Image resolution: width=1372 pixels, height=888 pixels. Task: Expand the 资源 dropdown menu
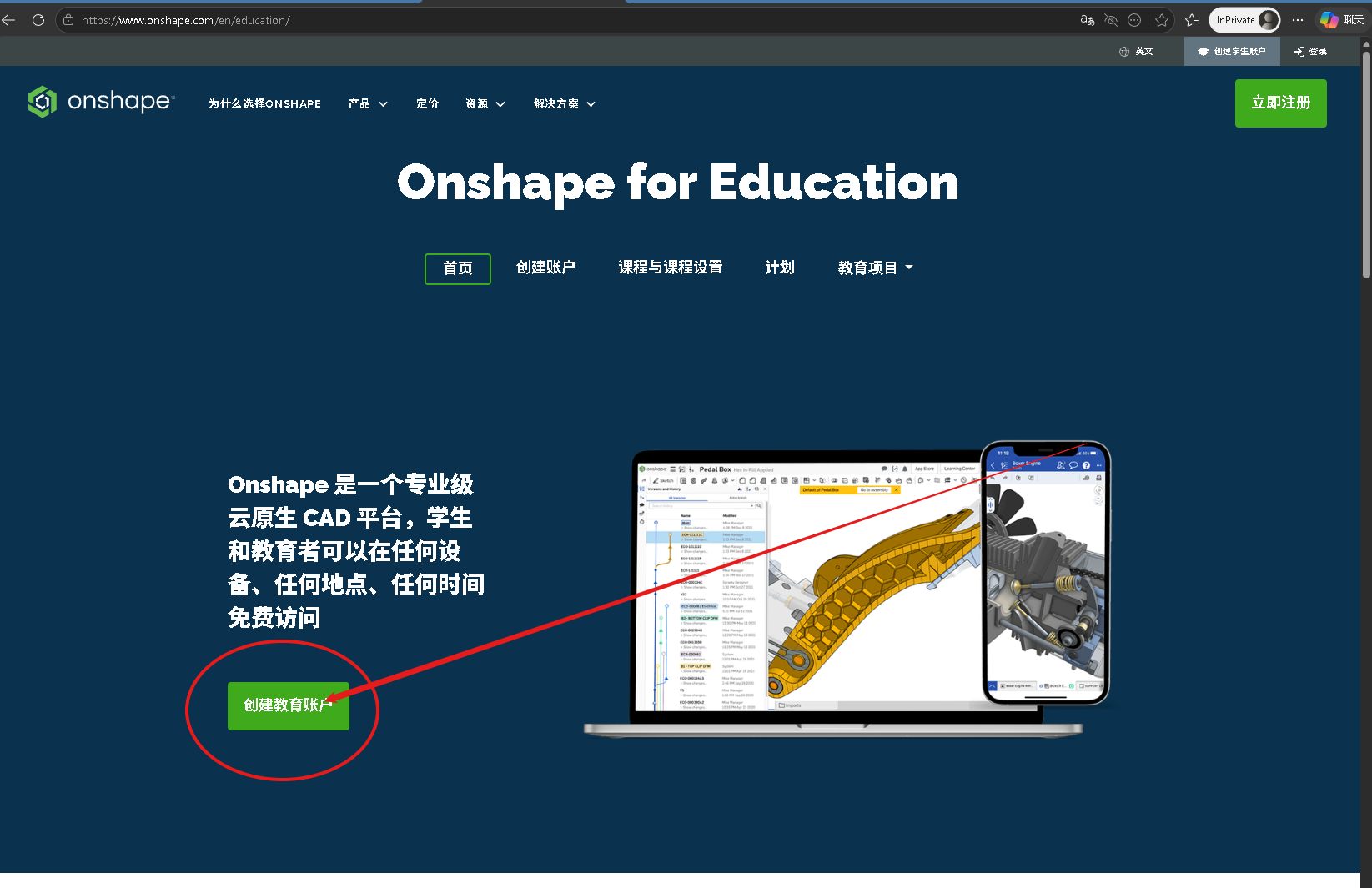[485, 104]
